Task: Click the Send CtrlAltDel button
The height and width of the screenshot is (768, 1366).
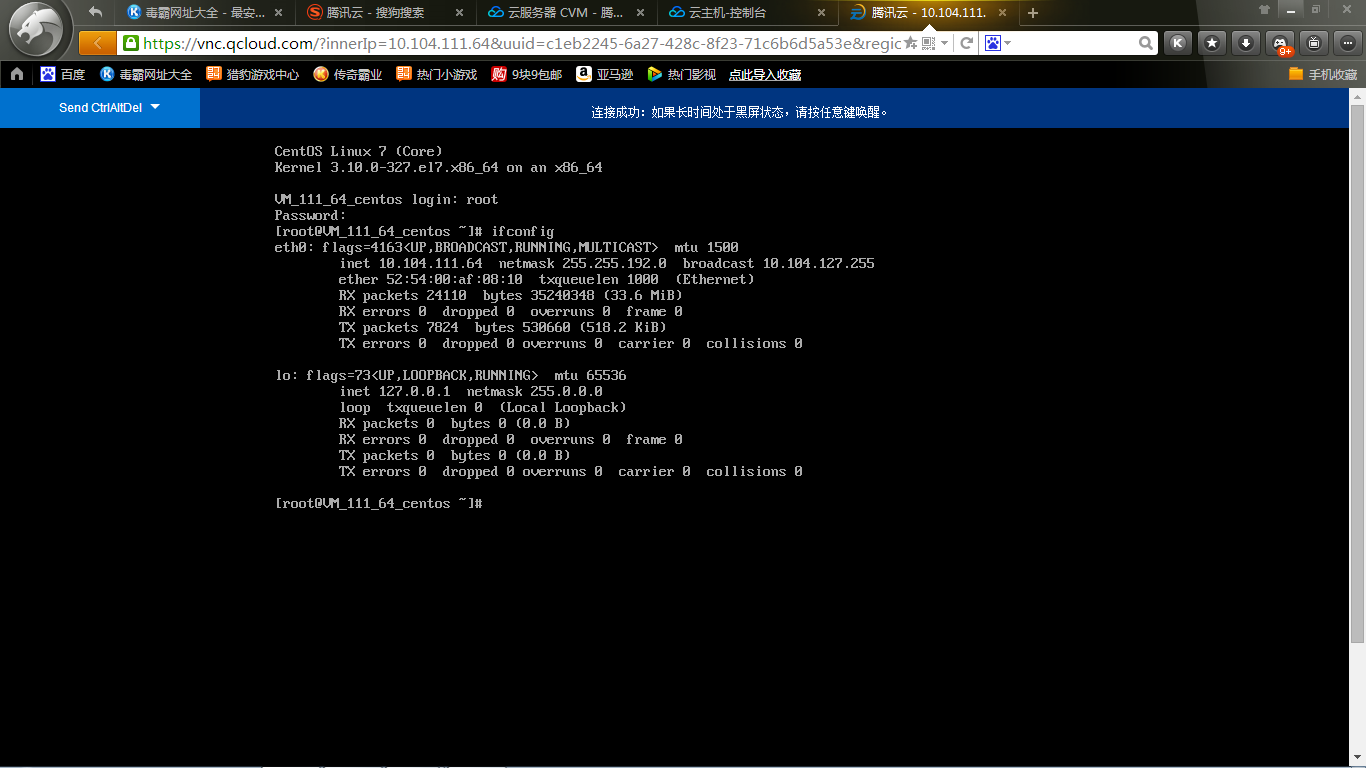Action: tap(100, 107)
